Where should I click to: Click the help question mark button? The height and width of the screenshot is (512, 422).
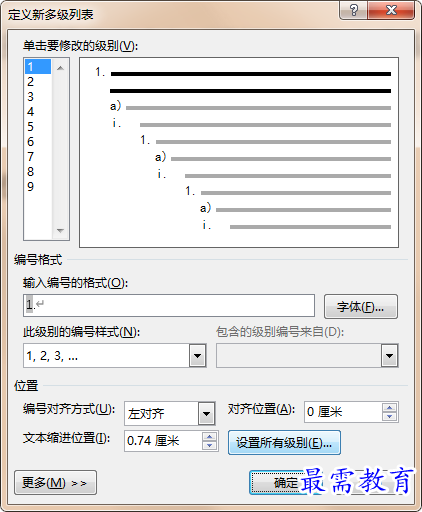(353, 10)
